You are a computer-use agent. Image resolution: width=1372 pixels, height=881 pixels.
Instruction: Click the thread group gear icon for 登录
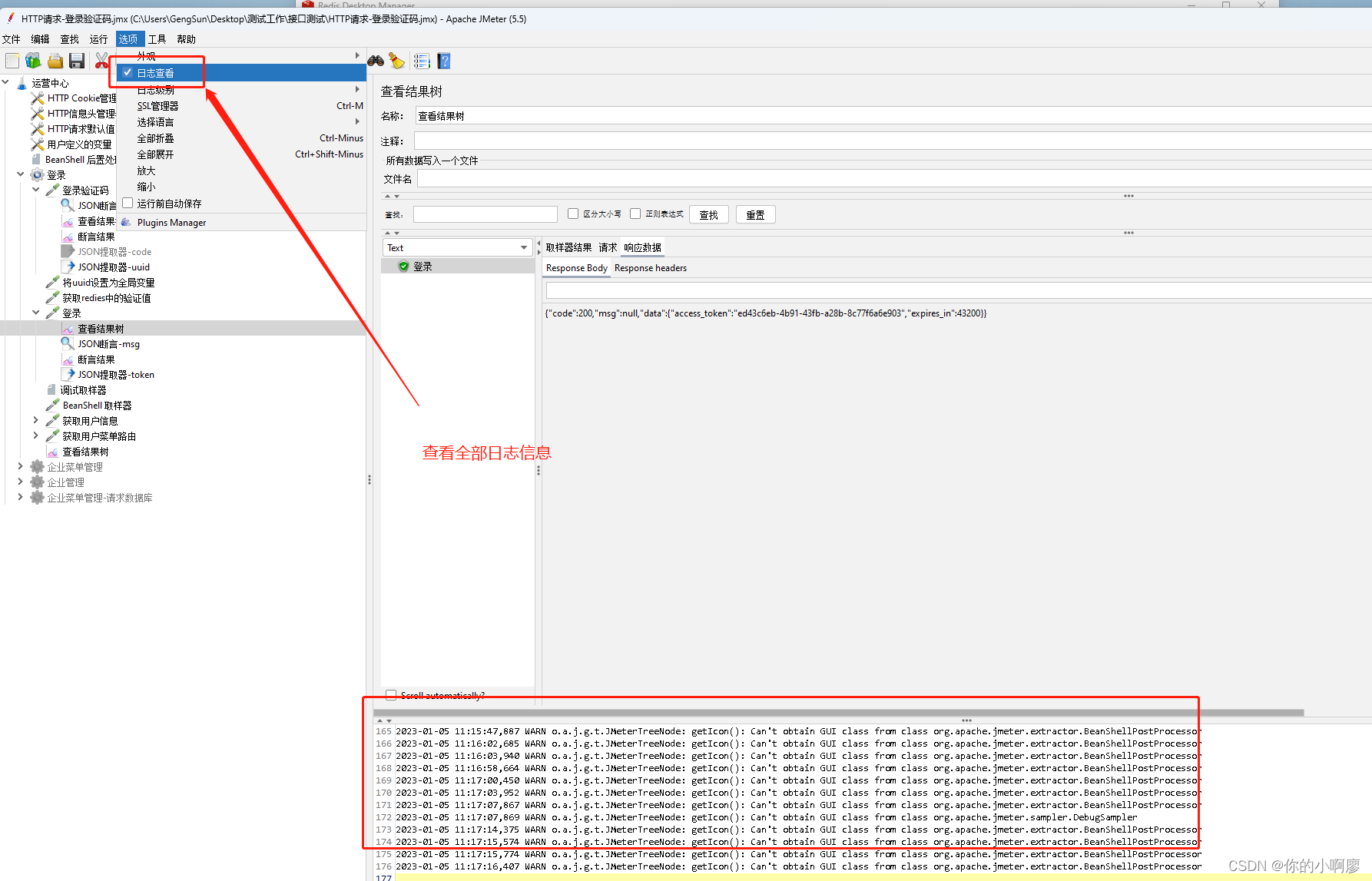(x=37, y=175)
